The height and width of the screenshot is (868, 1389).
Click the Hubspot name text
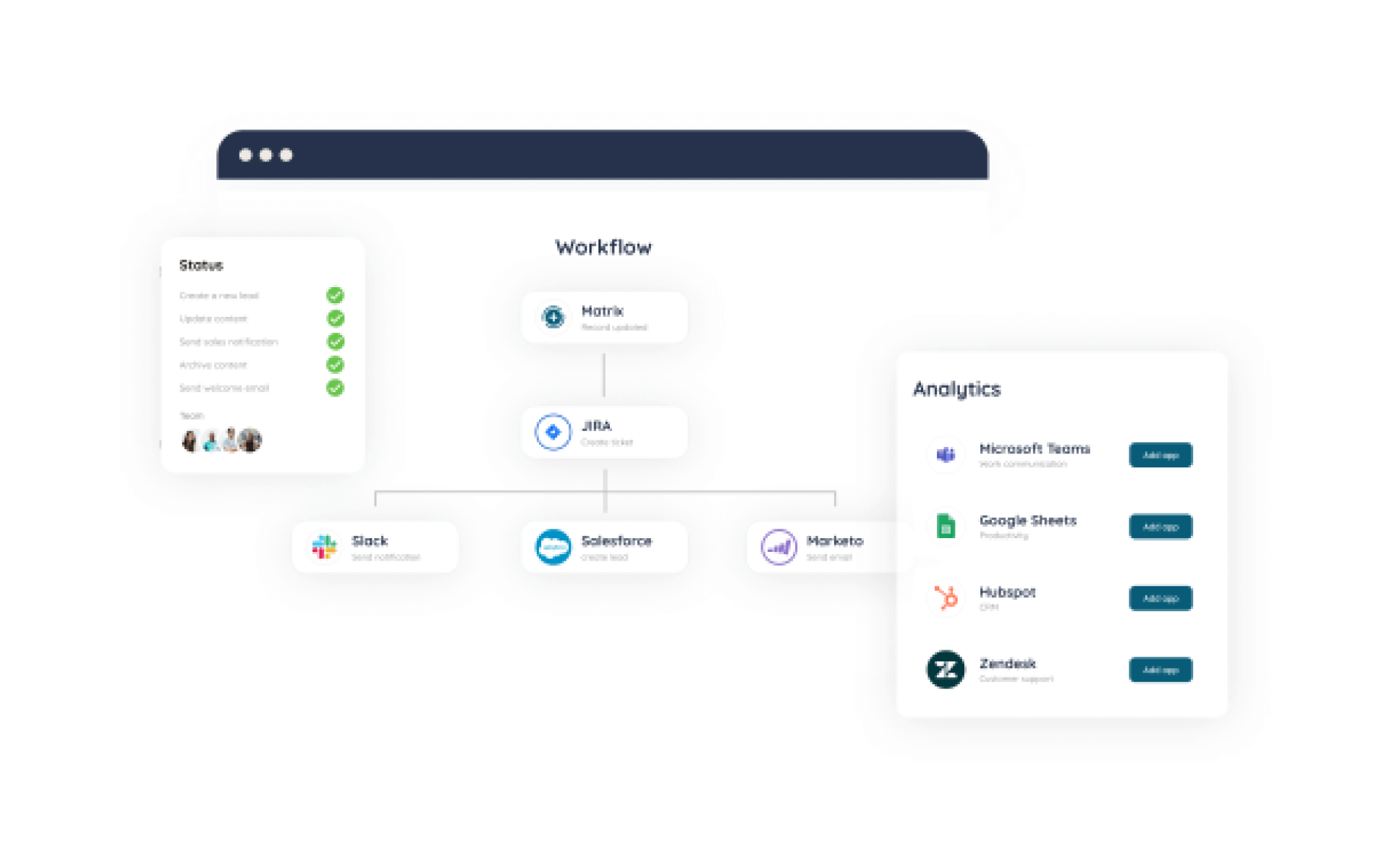(1008, 592)
